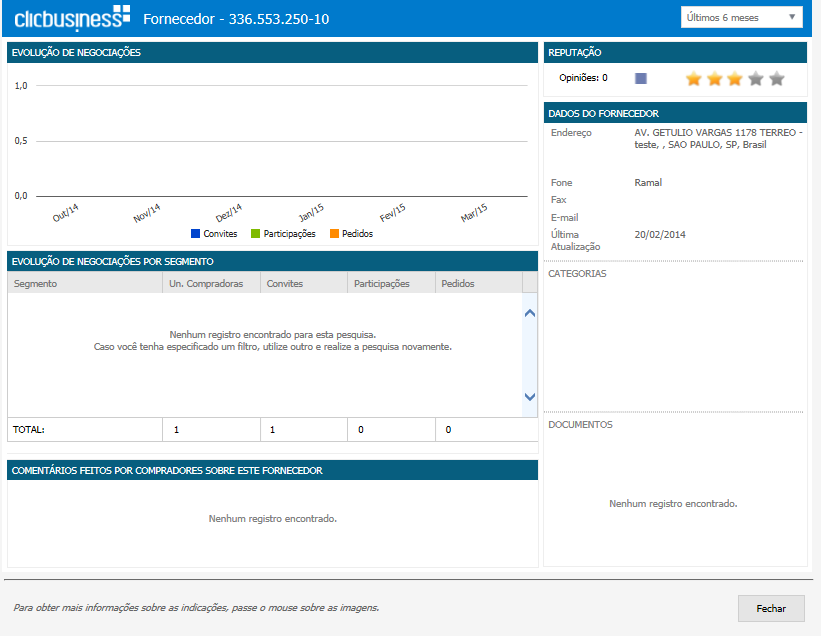
Task: Click the first reputation star
Action: [694, 79]
